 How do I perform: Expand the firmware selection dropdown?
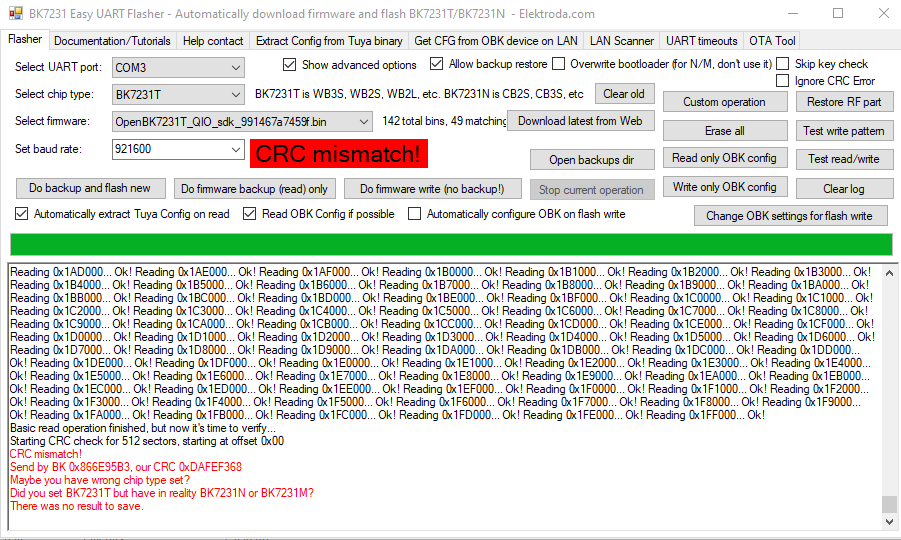point(364,122)
